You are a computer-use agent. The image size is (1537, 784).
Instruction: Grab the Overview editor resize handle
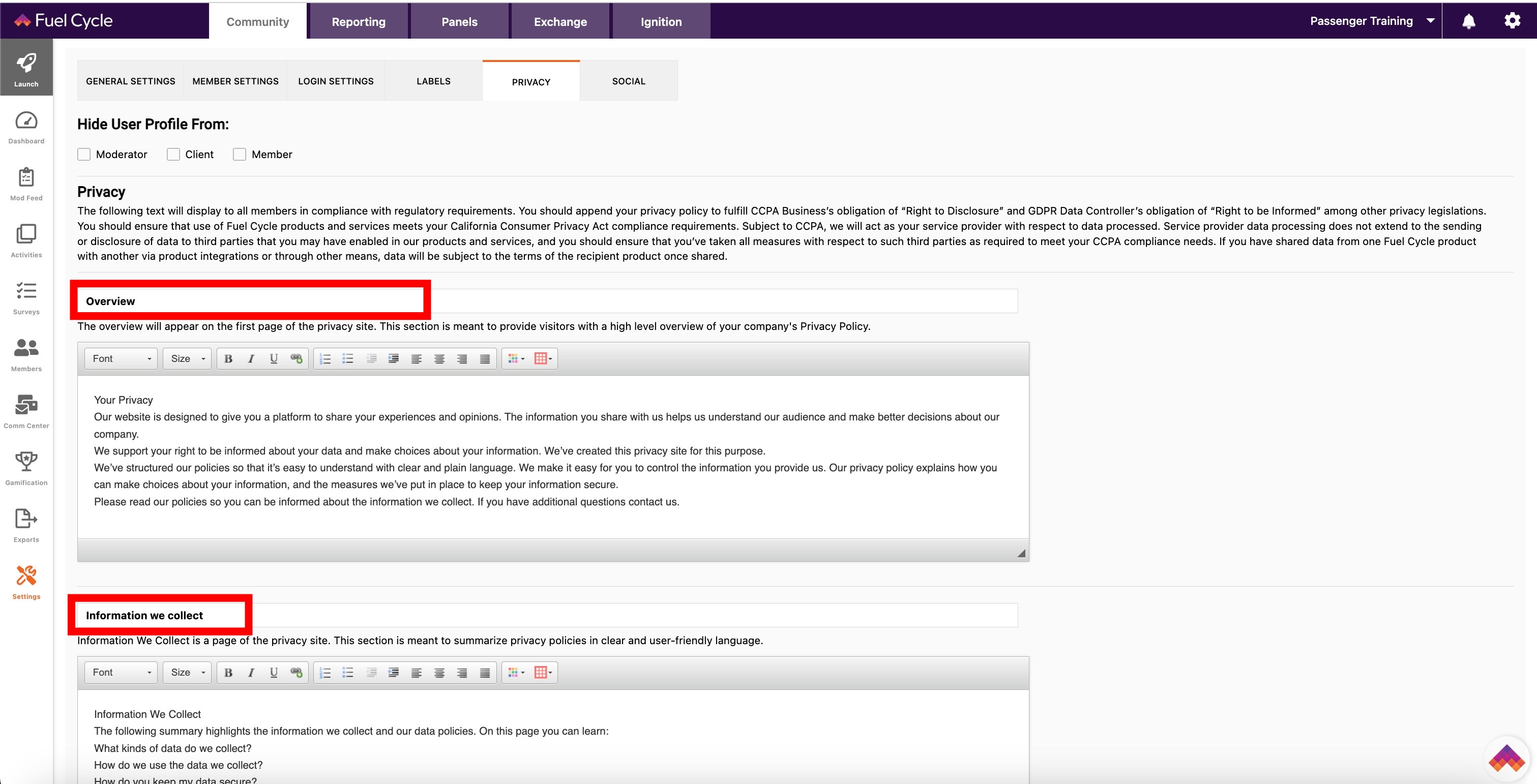pos(1021,553)
